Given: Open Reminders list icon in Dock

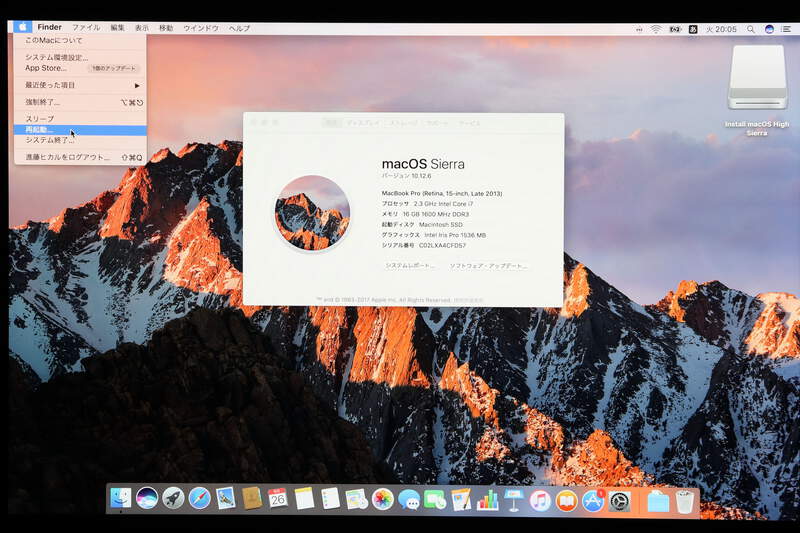Looking at the screenshot, I should 331,498.
